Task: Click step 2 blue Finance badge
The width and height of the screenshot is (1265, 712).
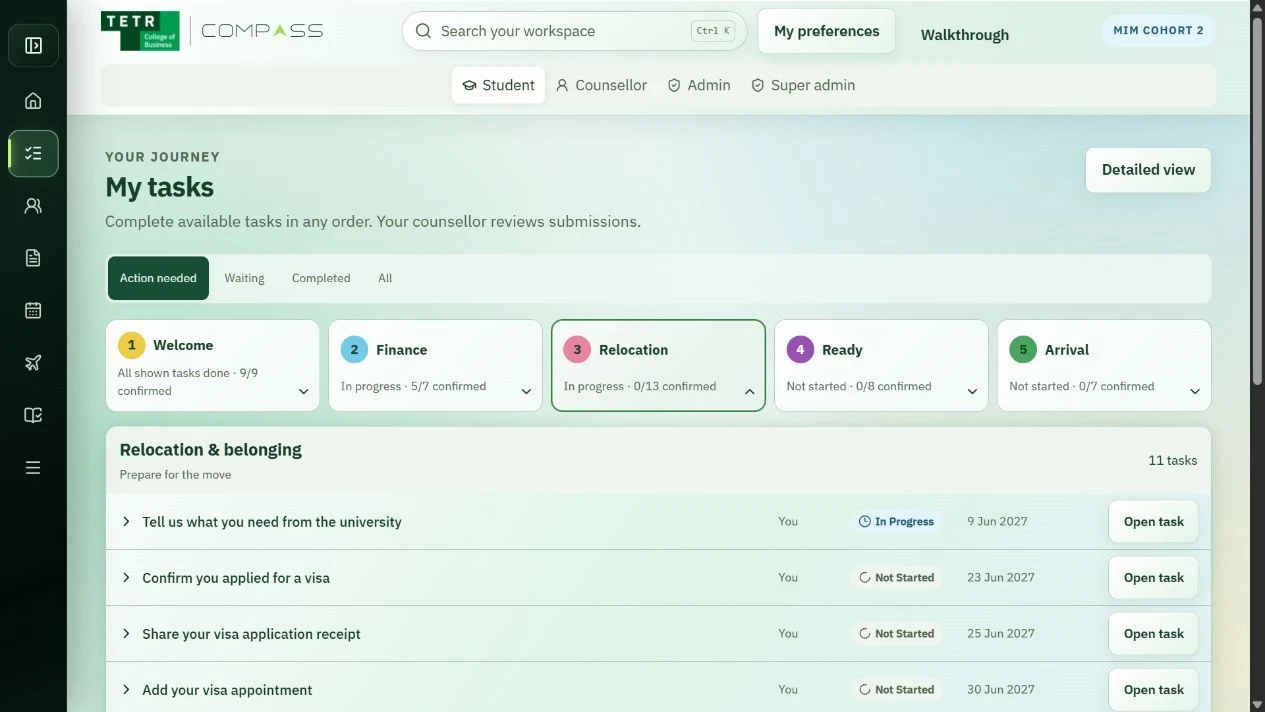Action: click(x=354, y=350)
